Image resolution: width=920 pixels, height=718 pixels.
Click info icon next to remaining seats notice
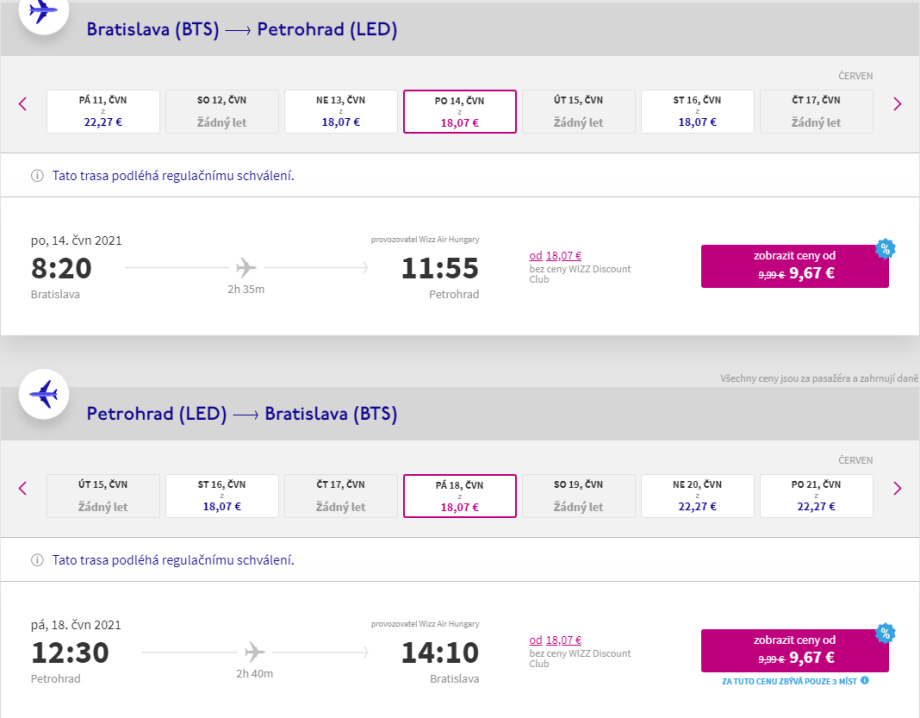click(x=865, y=681)
